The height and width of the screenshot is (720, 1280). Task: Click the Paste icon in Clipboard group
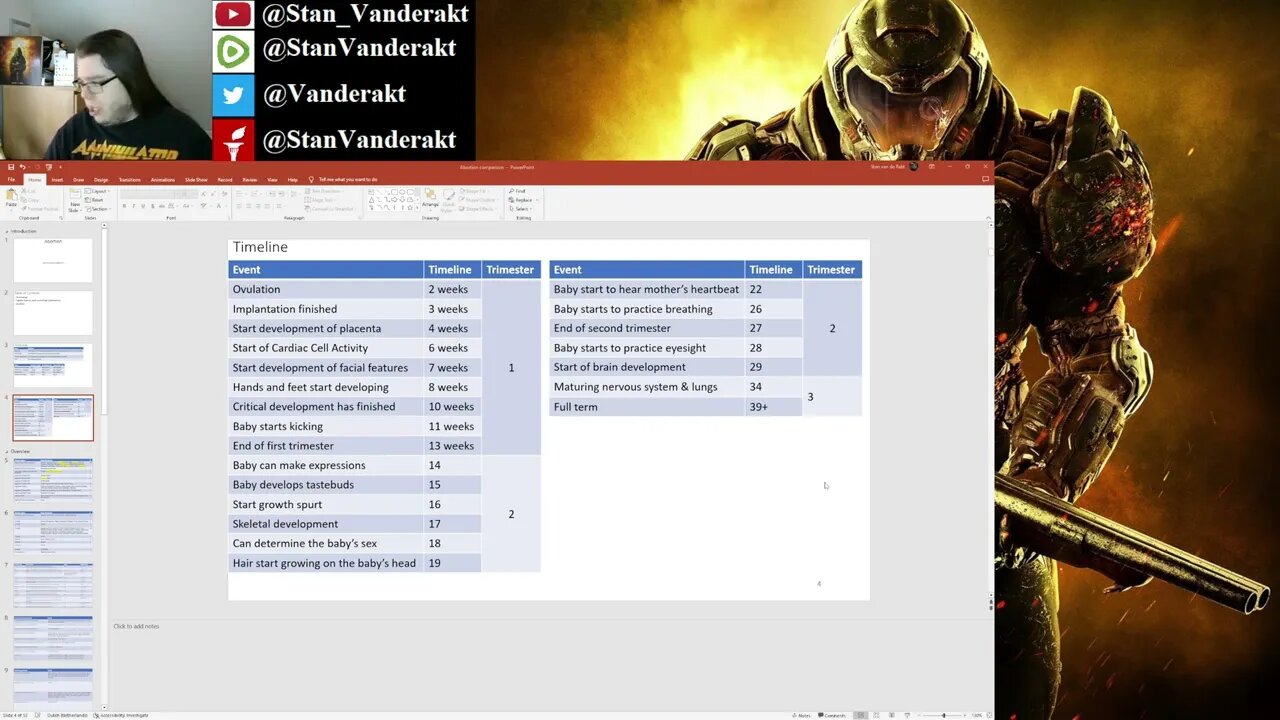[x=11, y=196]
